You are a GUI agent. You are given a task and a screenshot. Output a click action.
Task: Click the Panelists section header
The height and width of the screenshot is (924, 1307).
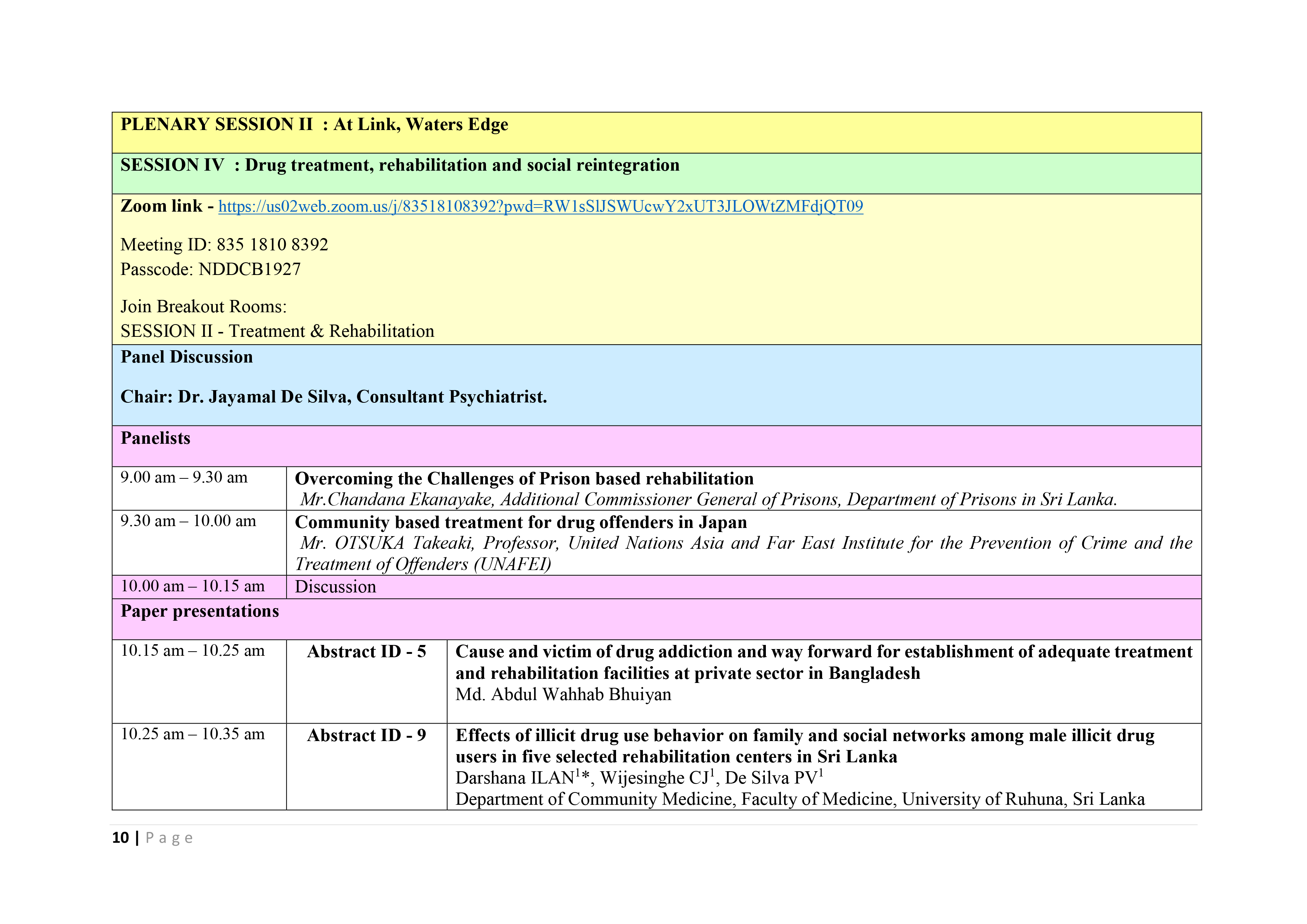pyautogui.click(x=155, y=439)
